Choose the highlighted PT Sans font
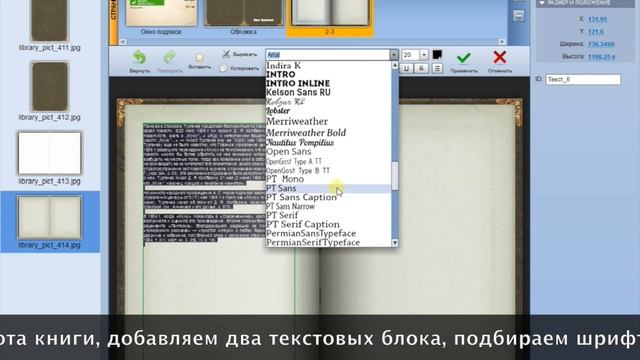This screenshot has width=640, height=360. coord(329,188)
